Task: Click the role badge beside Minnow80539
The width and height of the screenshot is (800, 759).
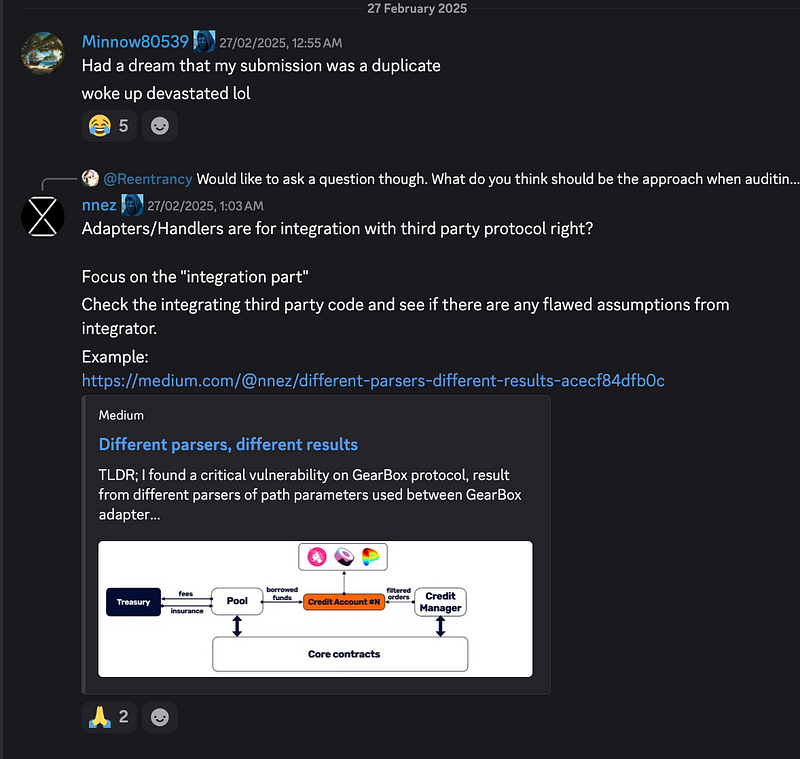Action: (204, 41)
